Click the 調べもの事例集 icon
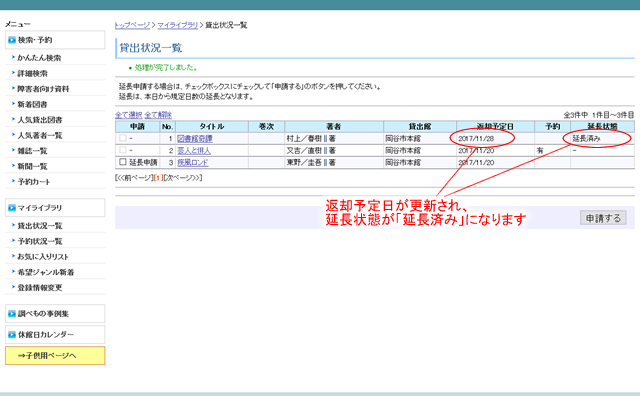 pyautogui.click(x=12, y=314)
